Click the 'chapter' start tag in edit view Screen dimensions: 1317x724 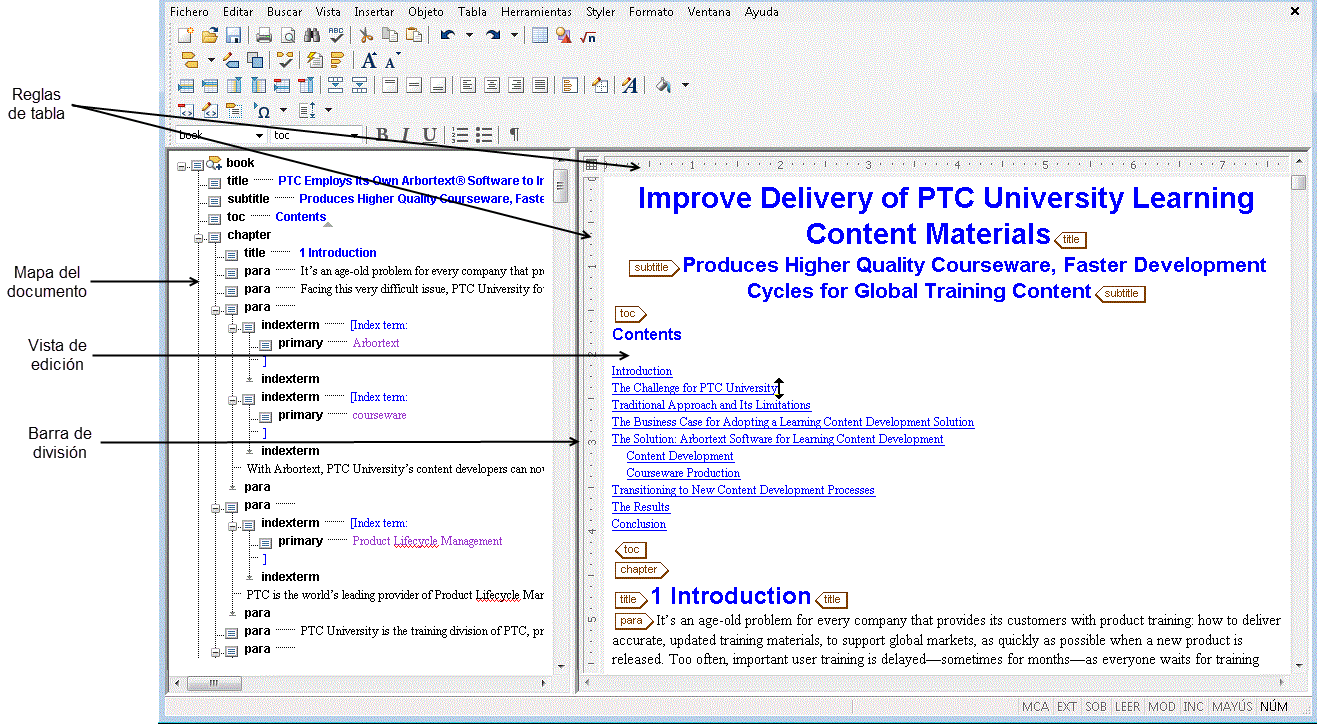tap(641, 570)
